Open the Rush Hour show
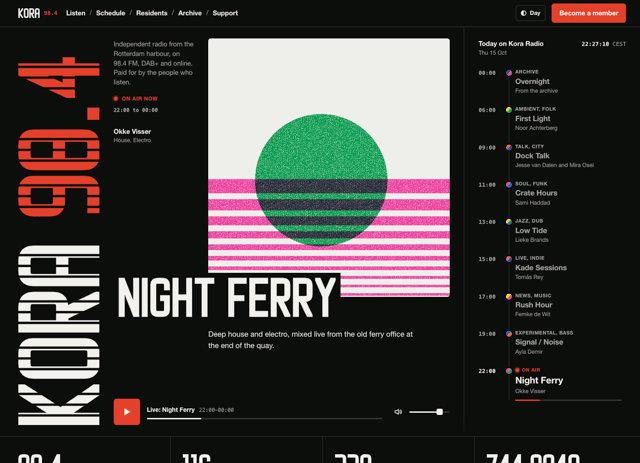Image resolution: width=640 pixels, height=463 pixels. 533,305
